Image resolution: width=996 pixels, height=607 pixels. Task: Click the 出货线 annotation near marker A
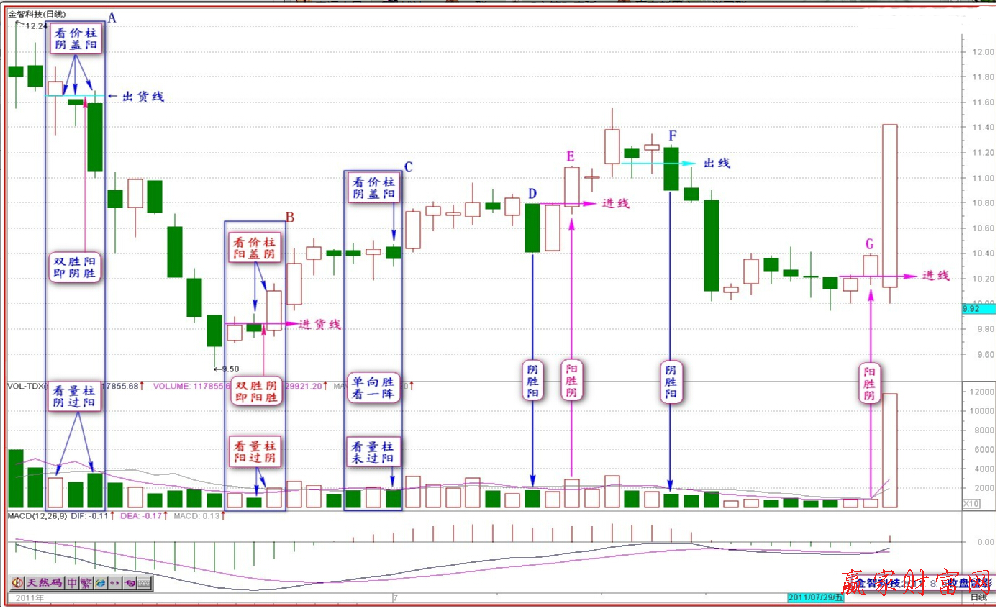(142, 97)
